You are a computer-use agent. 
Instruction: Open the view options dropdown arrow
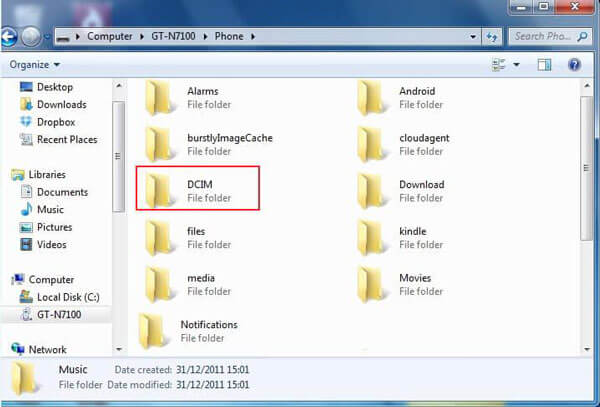pyautogui.click(x=516, y=65)
